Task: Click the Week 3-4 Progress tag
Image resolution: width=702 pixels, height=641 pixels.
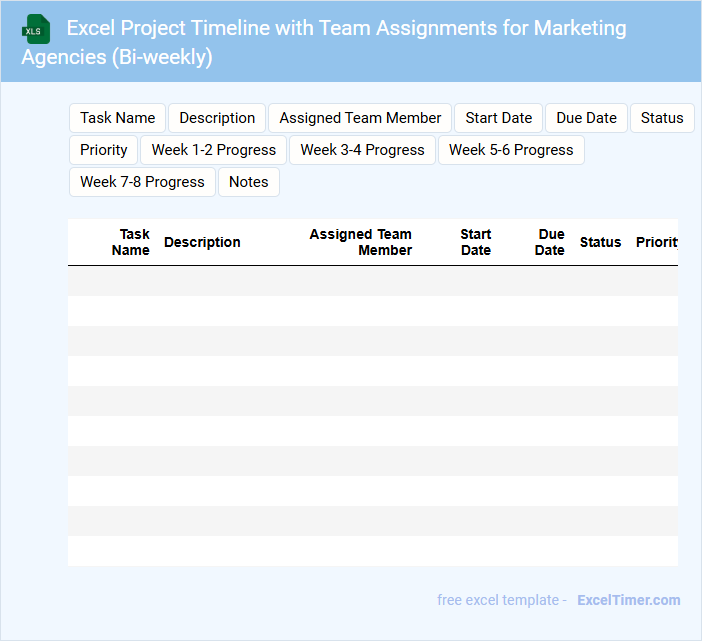Action: [362, 150]
